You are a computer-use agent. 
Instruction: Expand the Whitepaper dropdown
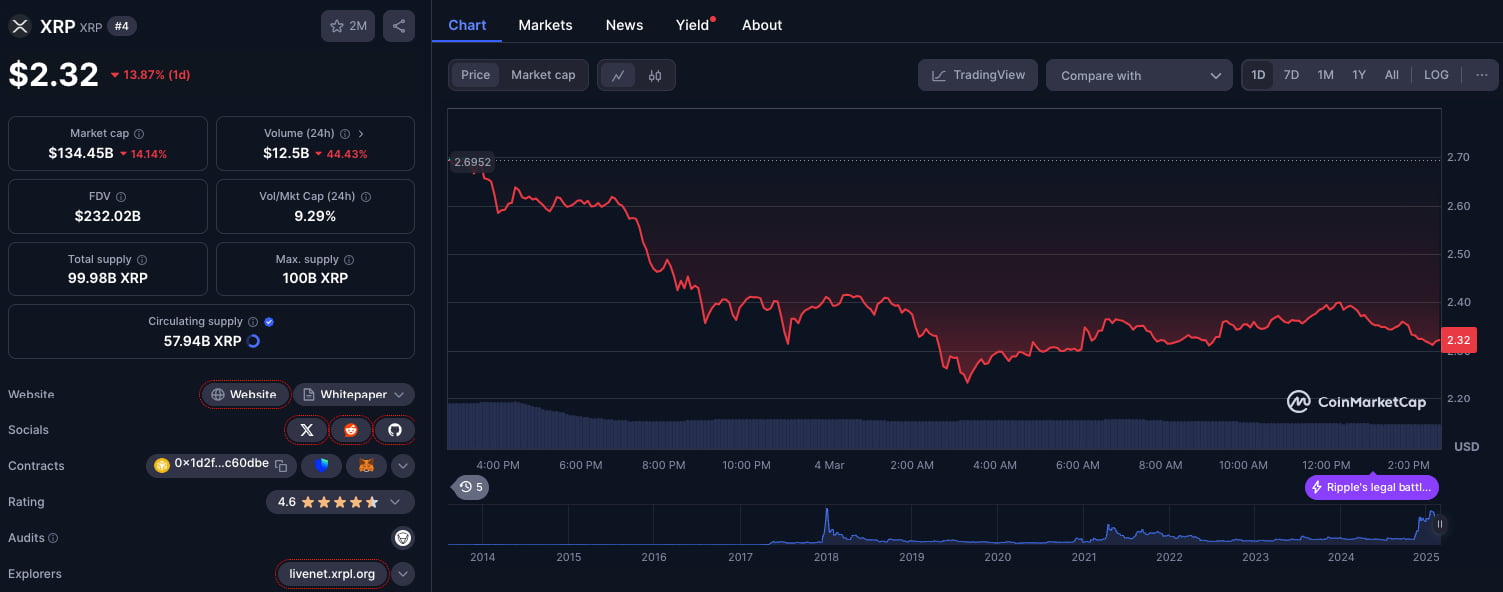coord(353,395)
